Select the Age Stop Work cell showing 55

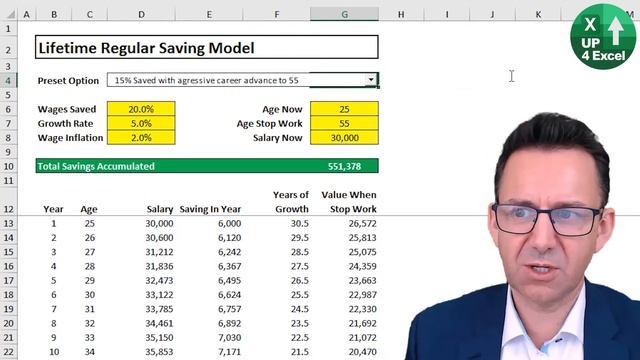pyautogui.click(x=344, y=123)
